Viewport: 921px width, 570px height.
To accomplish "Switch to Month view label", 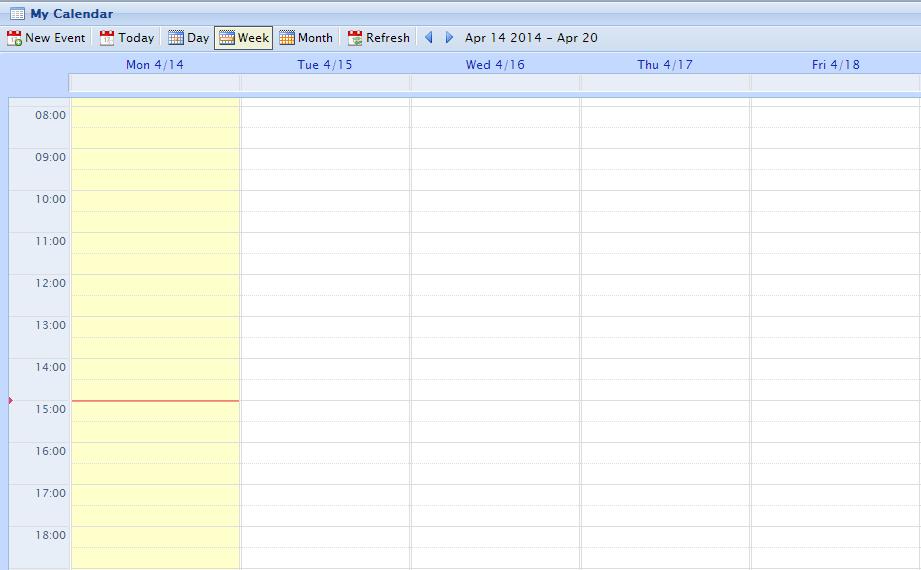I will (x=315, y=38).
